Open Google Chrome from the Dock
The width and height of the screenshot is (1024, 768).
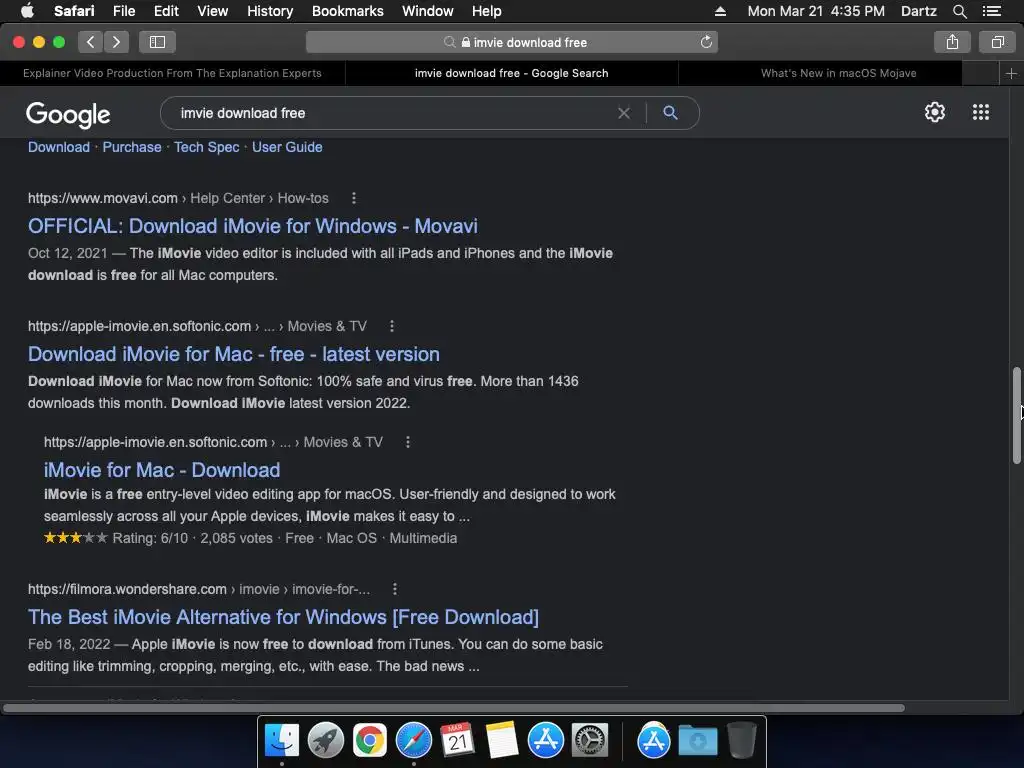coord(370,741)
